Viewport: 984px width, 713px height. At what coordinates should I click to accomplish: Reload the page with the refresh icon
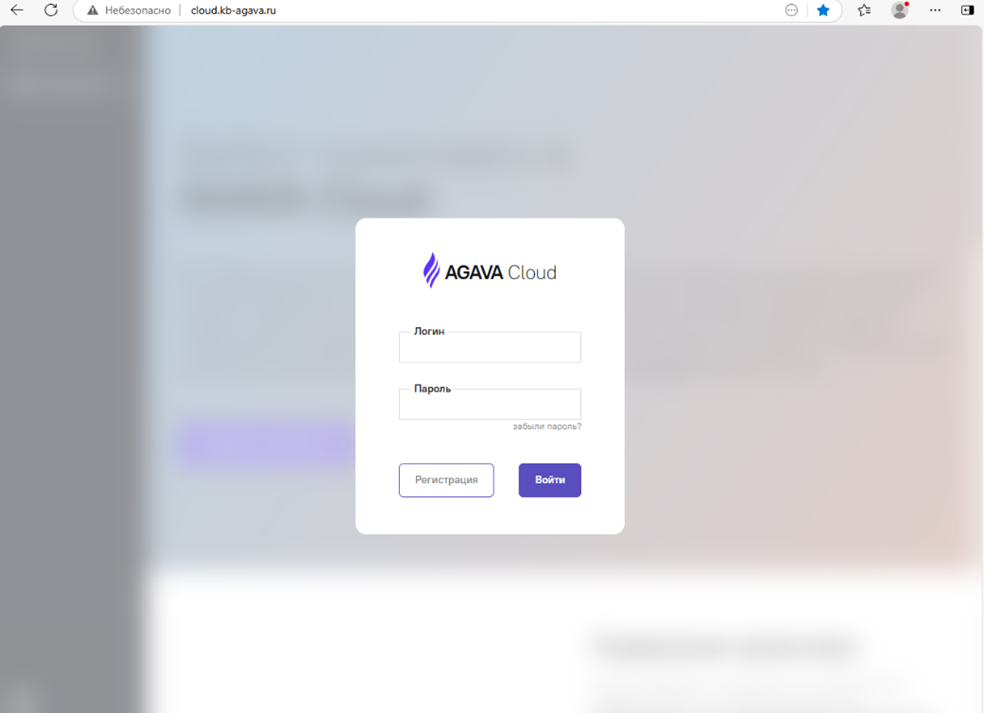[x=51, y=10]
